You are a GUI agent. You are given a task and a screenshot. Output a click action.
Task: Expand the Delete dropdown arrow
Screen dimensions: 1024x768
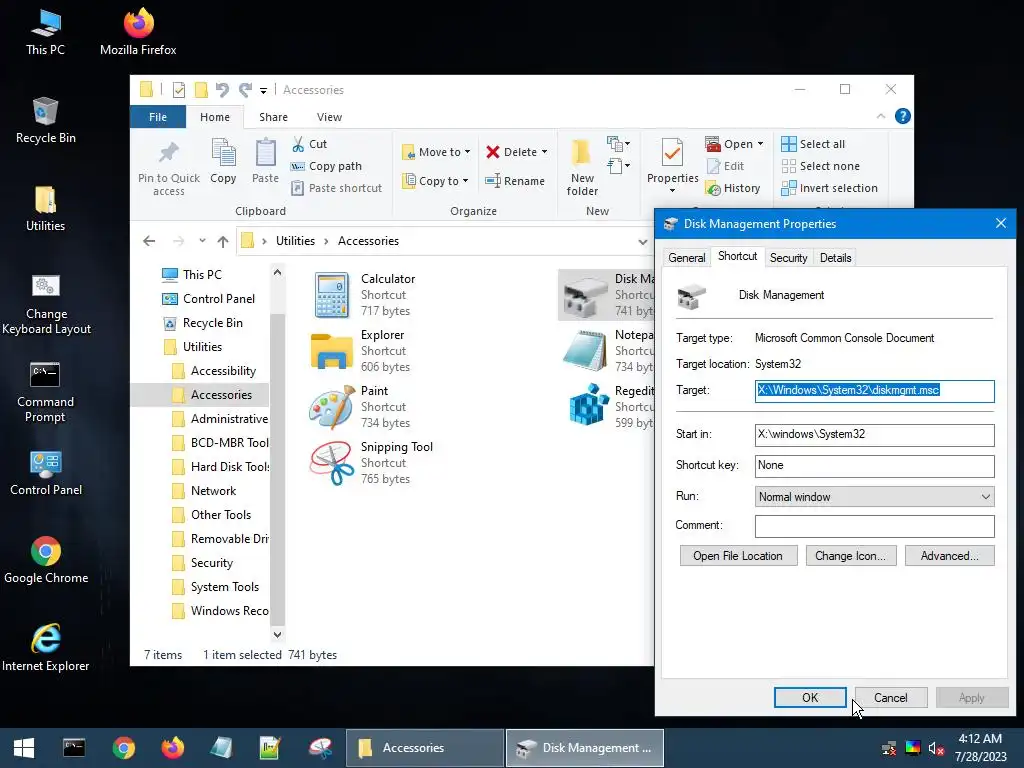(544, 152)
